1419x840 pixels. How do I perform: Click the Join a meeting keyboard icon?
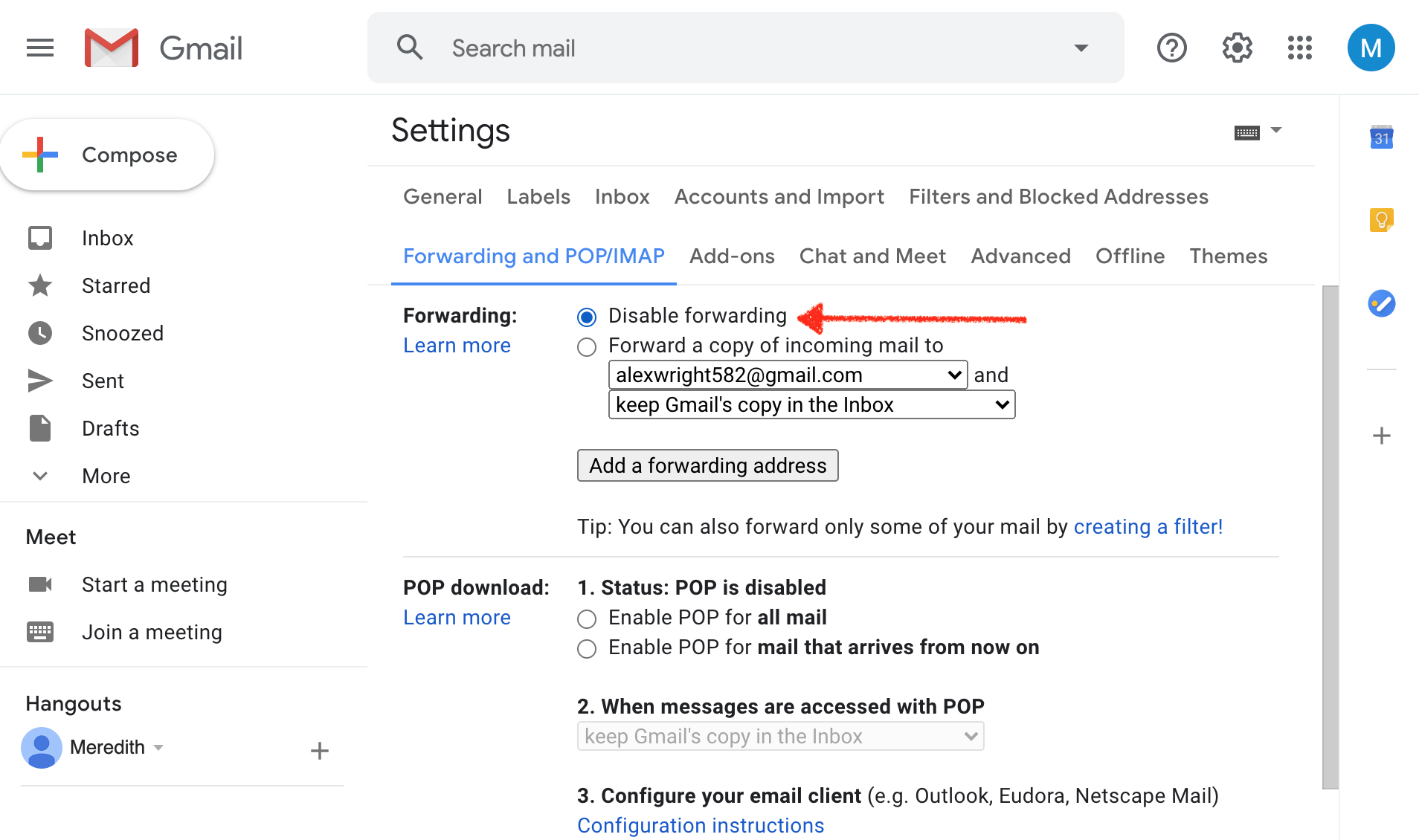(40, 632)
